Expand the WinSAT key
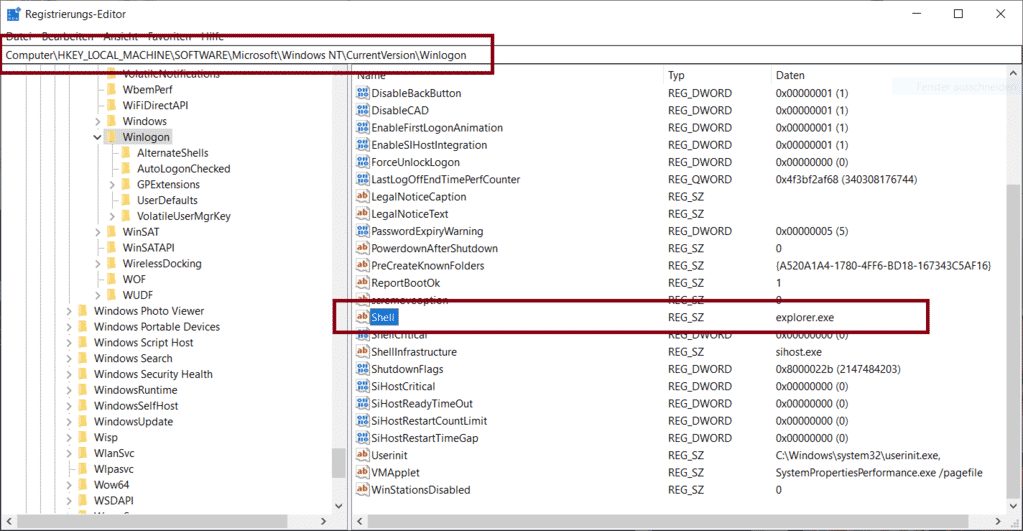 (97, 232)
